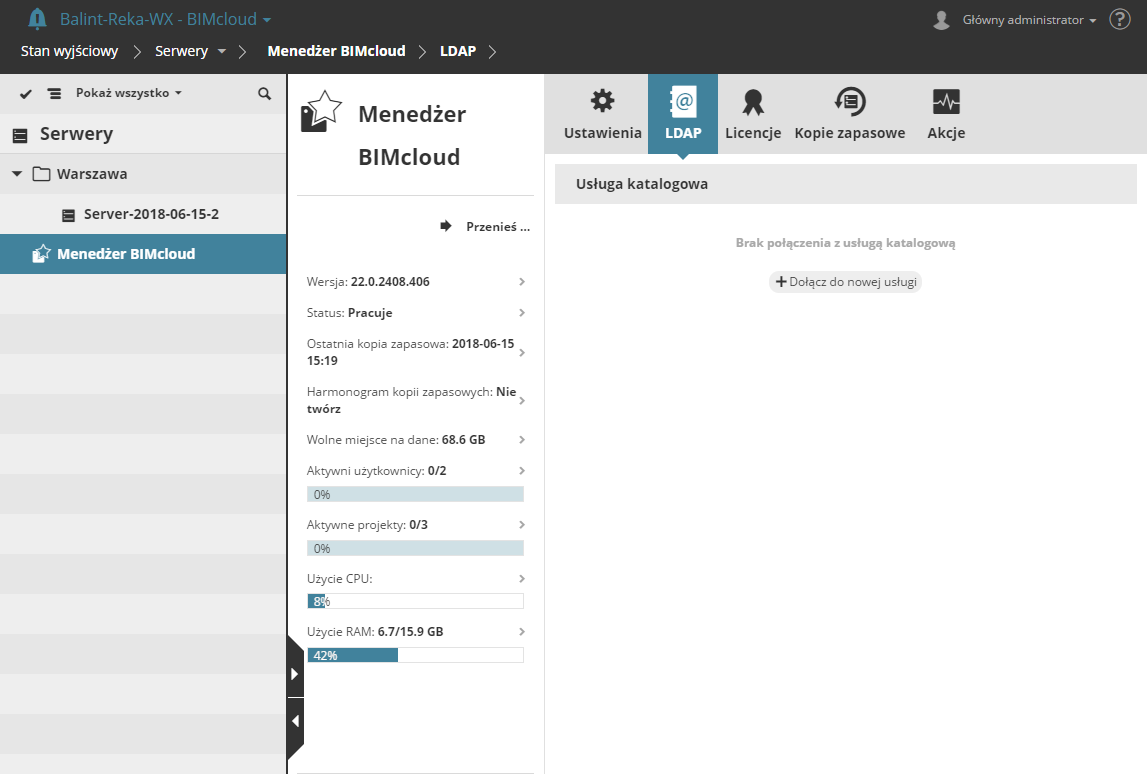1147x774 pixels.
Task: Open Kopie zapasowe backup icon
Action: 848,100
